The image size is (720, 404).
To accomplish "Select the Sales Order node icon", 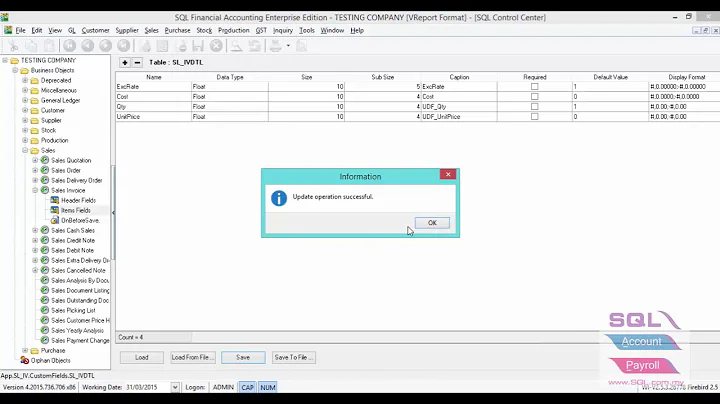I will point(45,170).
